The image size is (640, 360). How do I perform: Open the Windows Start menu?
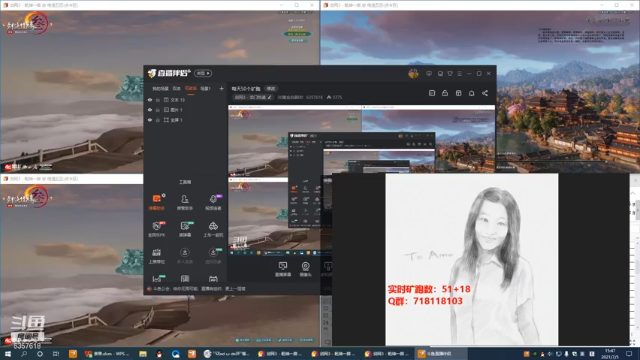[x=8, y=354]
